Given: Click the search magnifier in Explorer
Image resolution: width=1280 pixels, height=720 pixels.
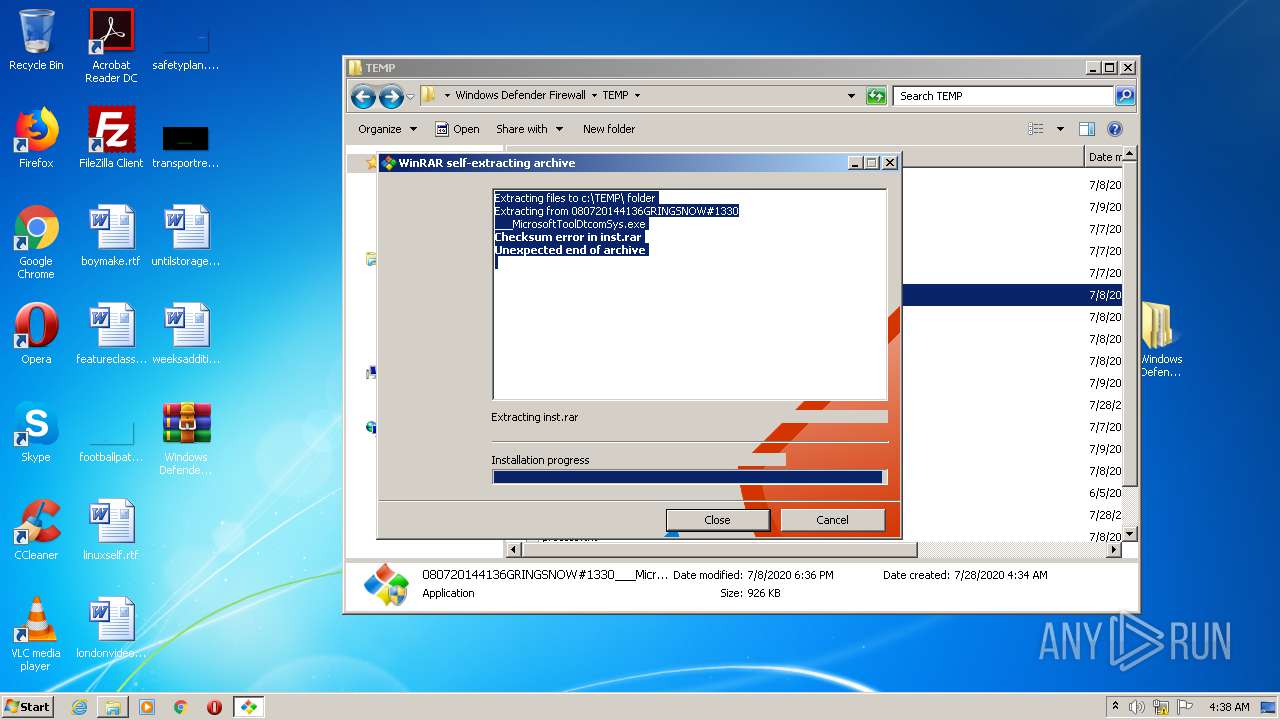Looking at the screenshot, I should [x=1125, y=96].
